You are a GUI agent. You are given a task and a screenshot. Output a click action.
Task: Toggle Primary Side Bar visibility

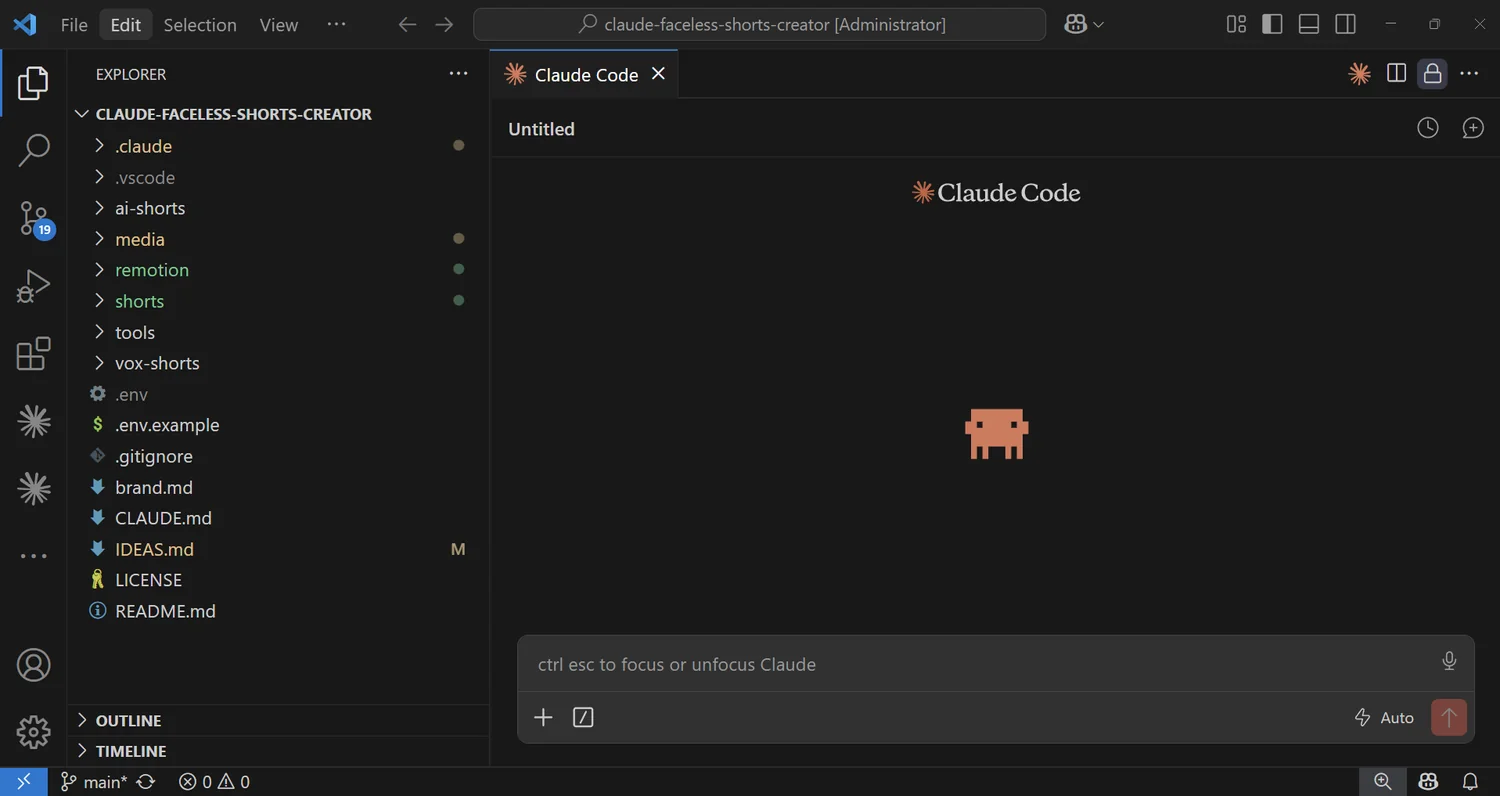[1272, 24]
